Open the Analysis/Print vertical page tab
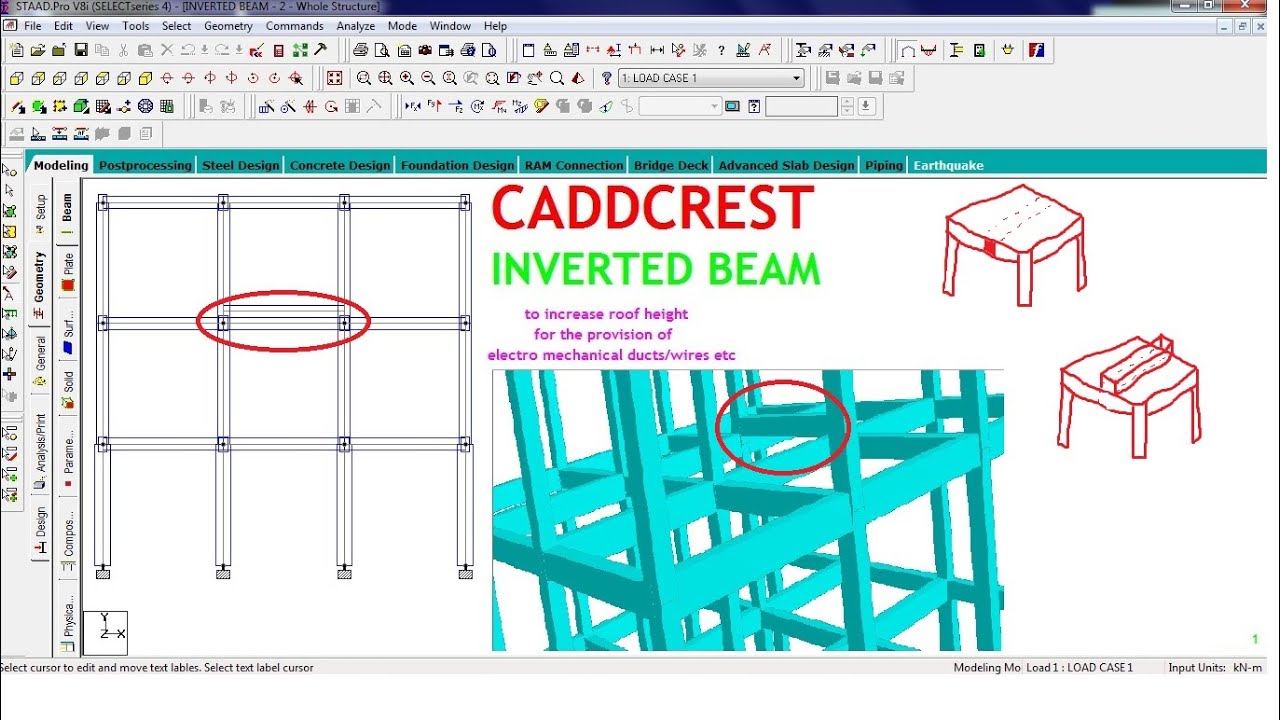 (41, 449)
